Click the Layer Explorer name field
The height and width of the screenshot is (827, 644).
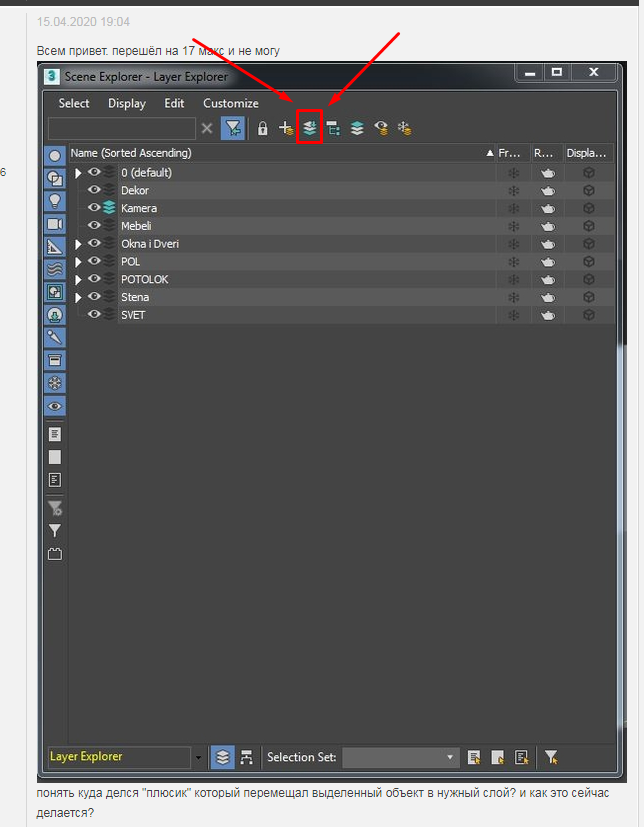coord(119,757)
